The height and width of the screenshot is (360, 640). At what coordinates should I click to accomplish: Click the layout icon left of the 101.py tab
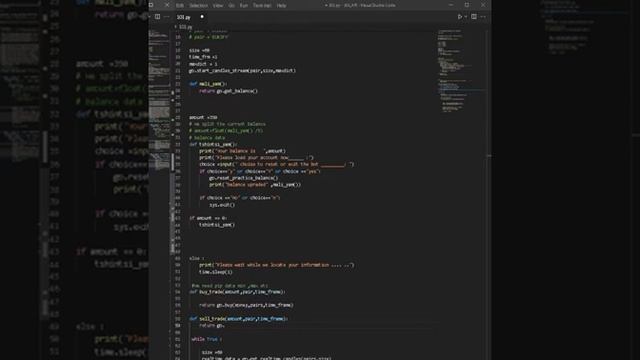point(158,17)
